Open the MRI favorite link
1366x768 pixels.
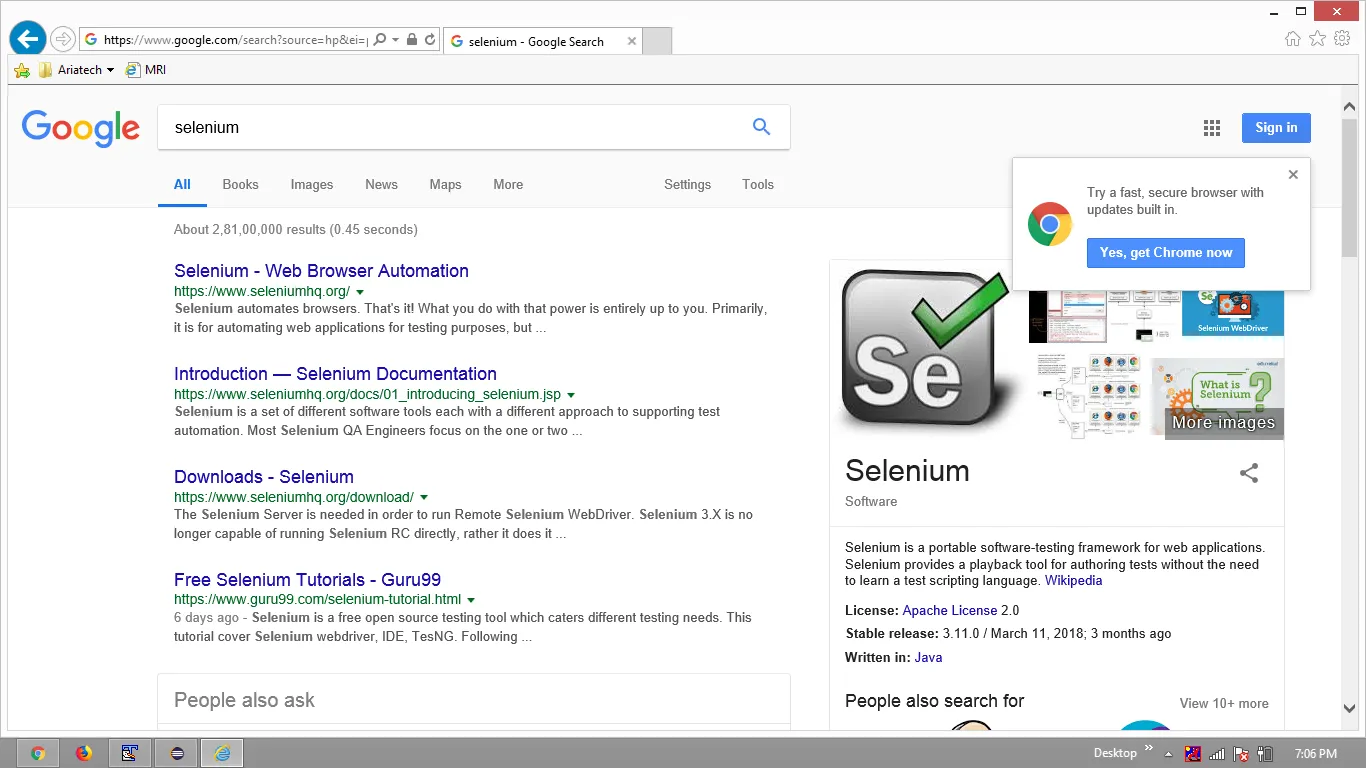pos(146,70)
